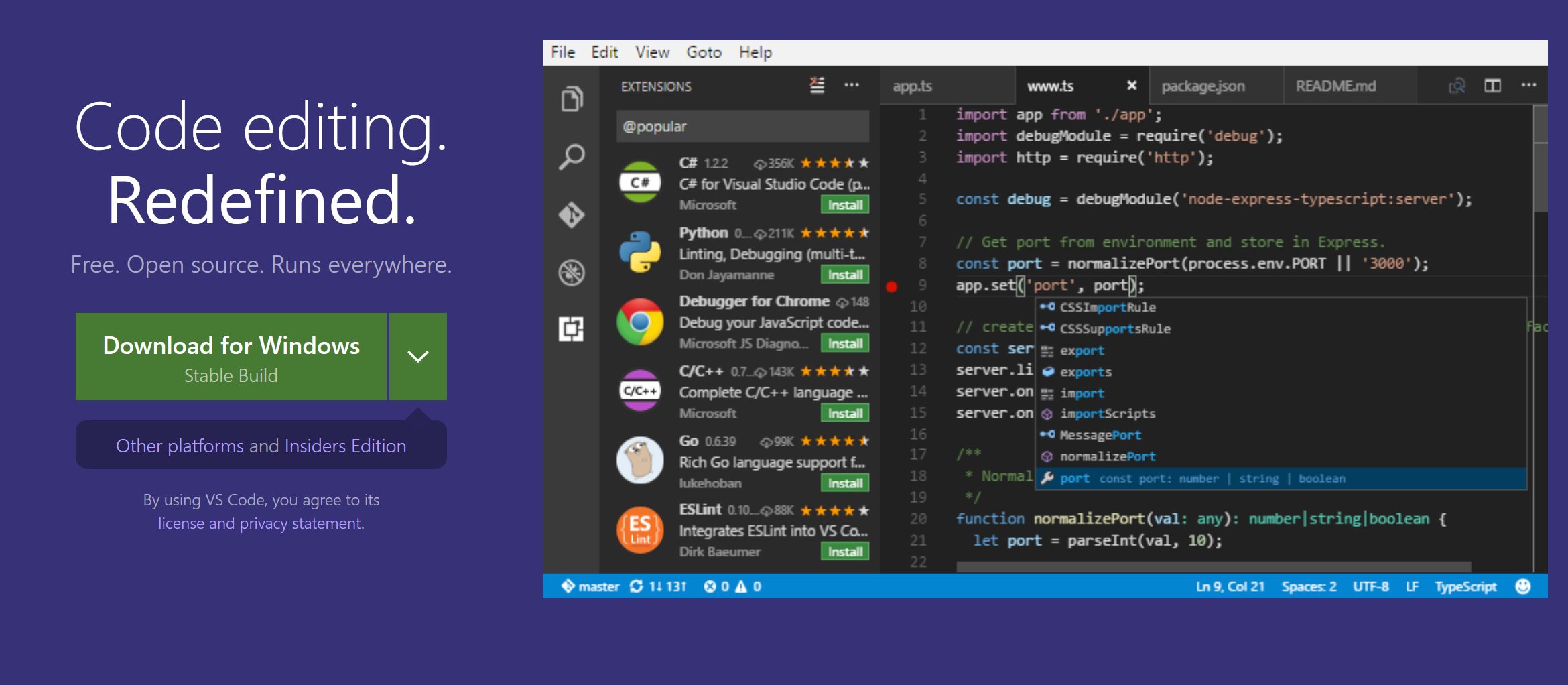Screen dimensions: 1568x685
Task: Click the sync changes status indicator
Action: [658, 586]
